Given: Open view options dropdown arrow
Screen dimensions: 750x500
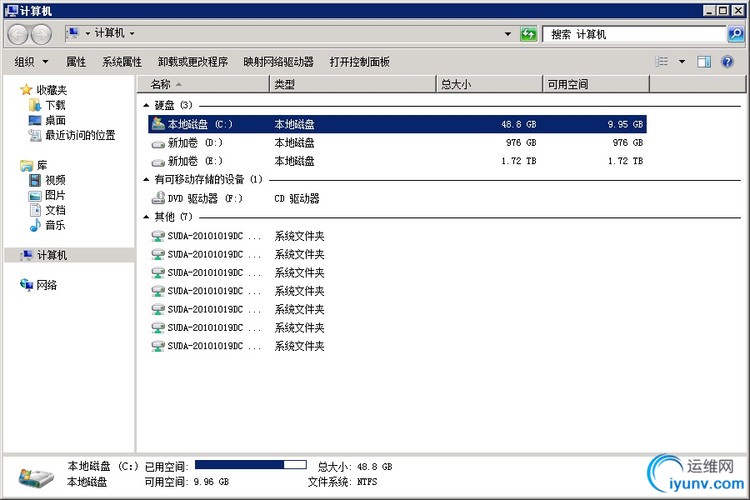Looking at the screenshot, I should click(x=682, y=62).
